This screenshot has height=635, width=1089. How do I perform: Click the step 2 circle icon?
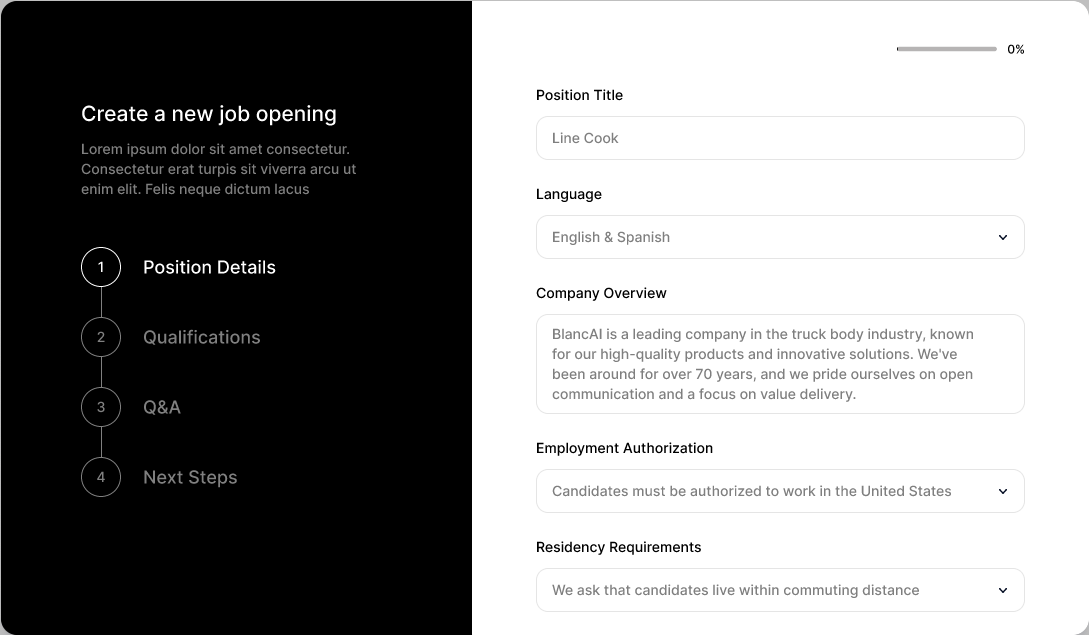pos(101,337)
